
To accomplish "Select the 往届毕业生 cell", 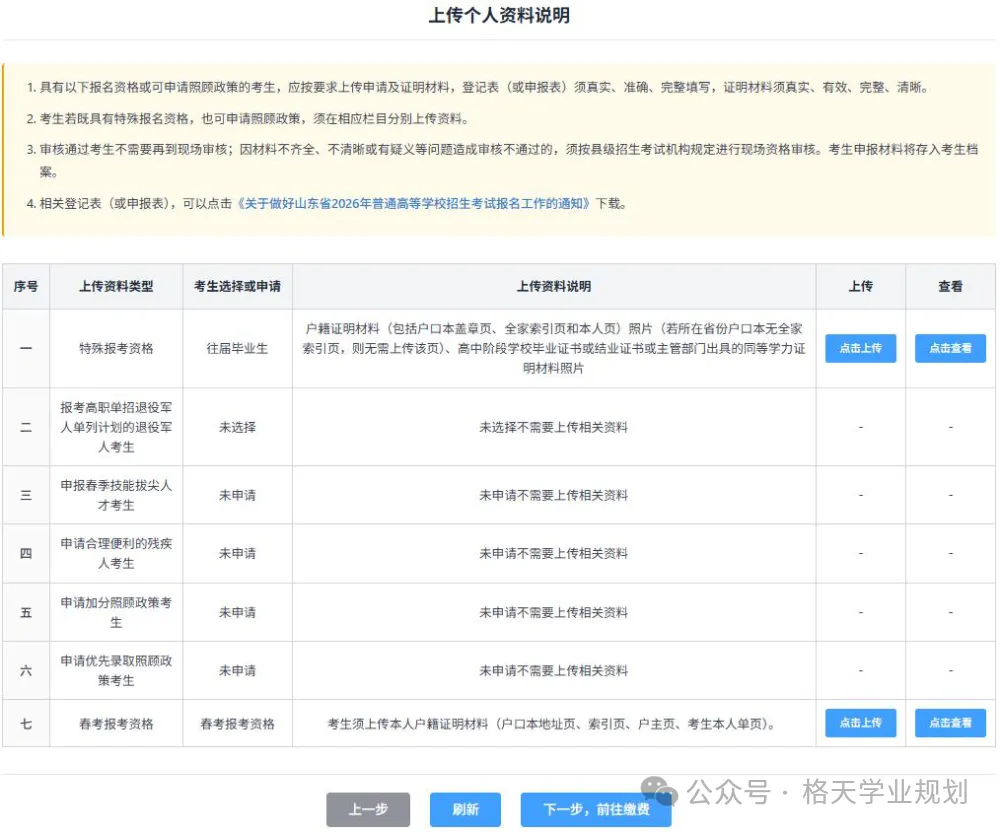I will 237,348.
